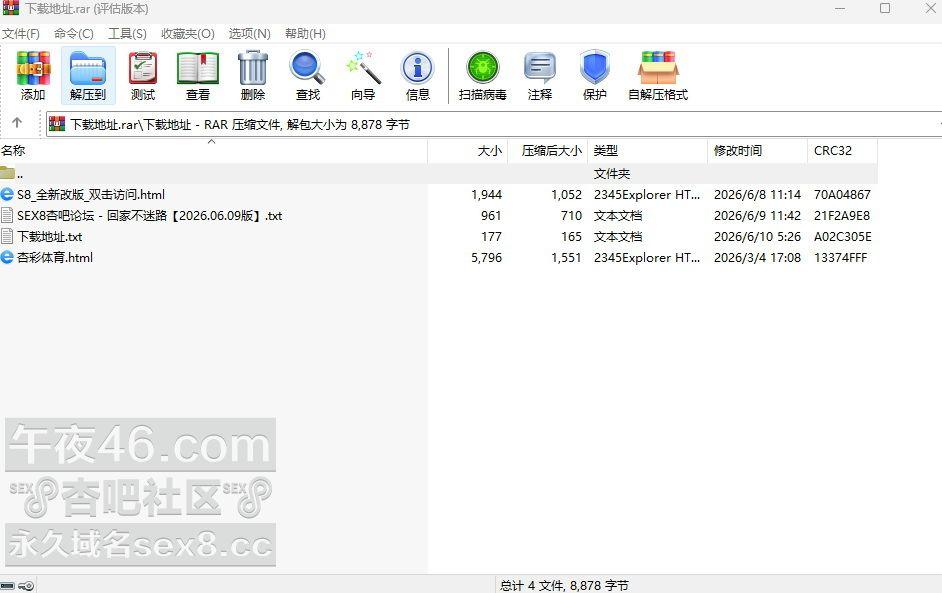The height and width of the screenshot is (593, 942).
Task: Open the 文件(F) menu
Action: (x=21, y=34)
